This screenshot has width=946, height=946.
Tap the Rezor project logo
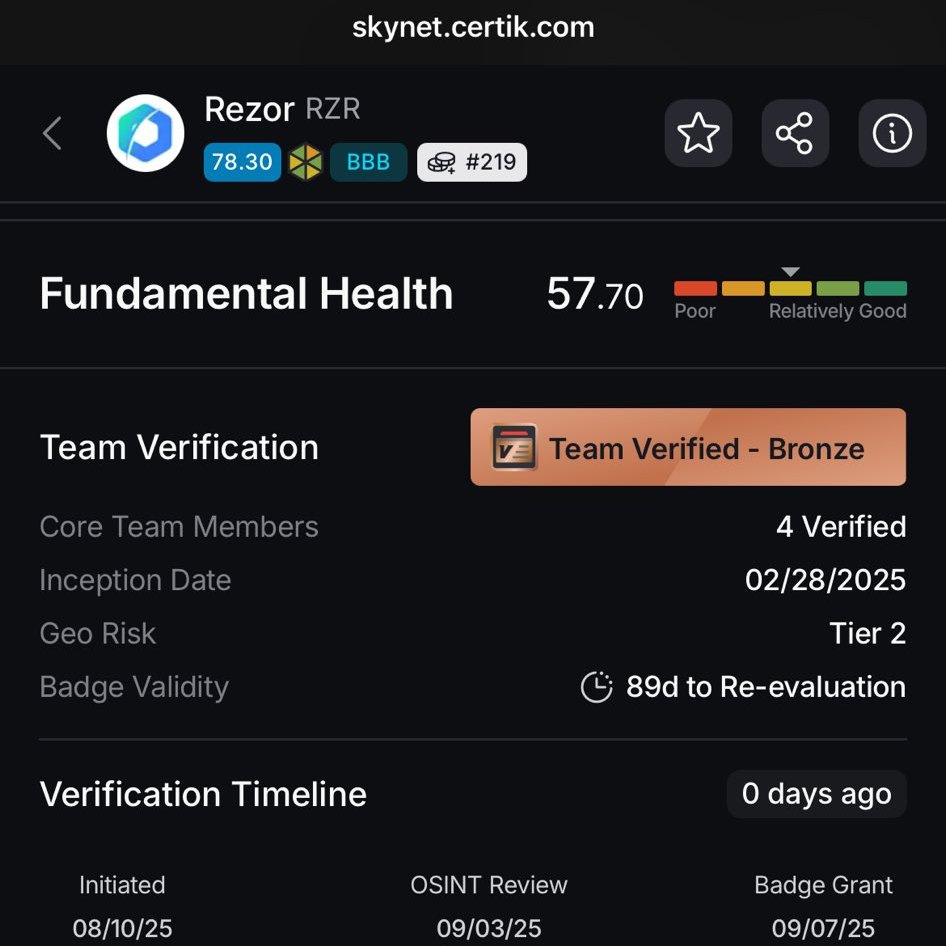[145, 133]
